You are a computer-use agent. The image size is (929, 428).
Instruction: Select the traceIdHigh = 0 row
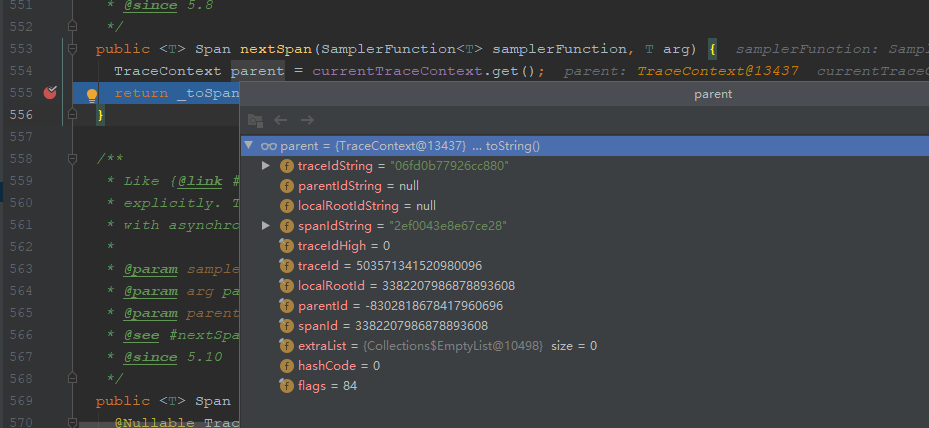click(x=585, y=246)
